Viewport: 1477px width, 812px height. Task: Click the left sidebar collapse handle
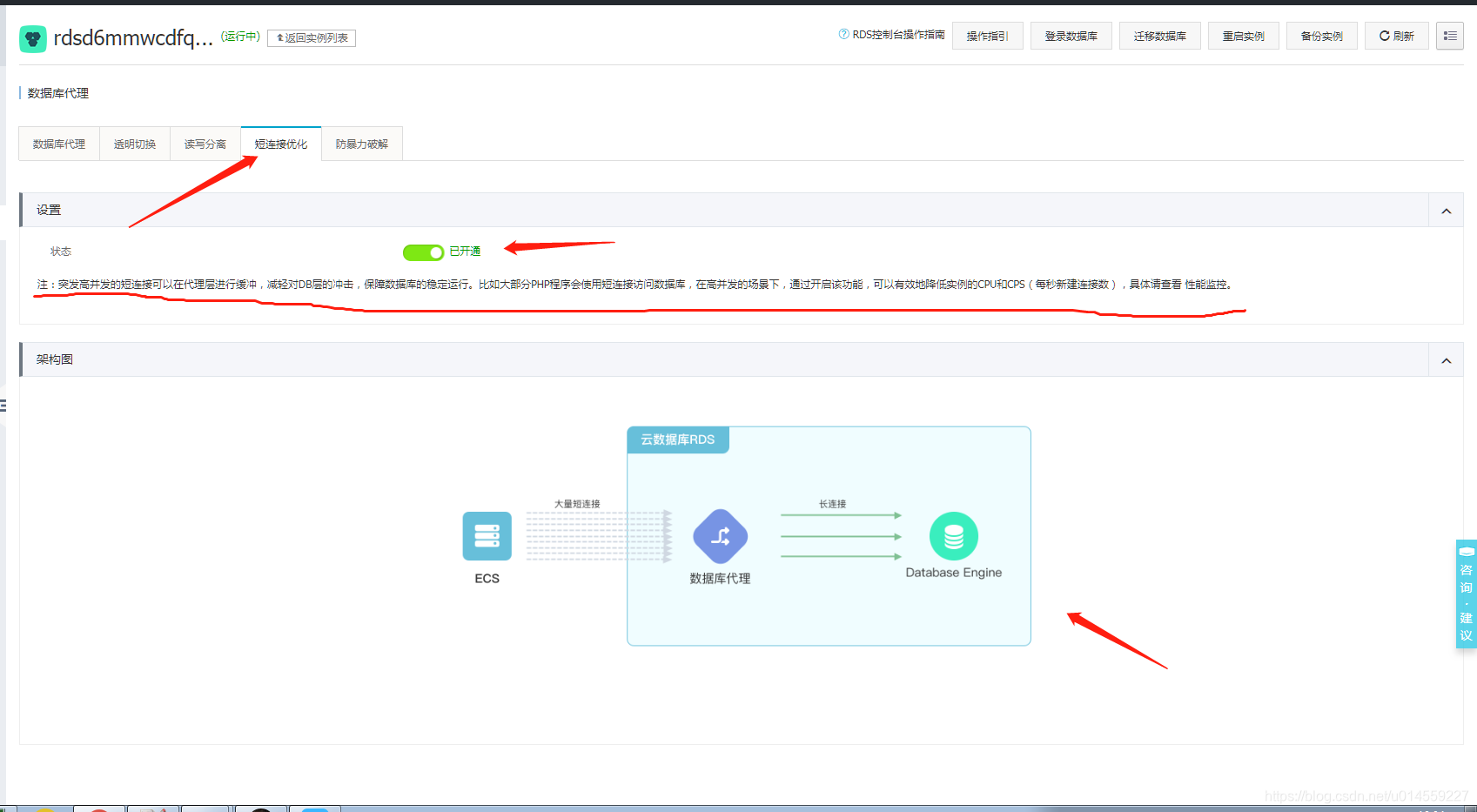(x=3, y=406)
